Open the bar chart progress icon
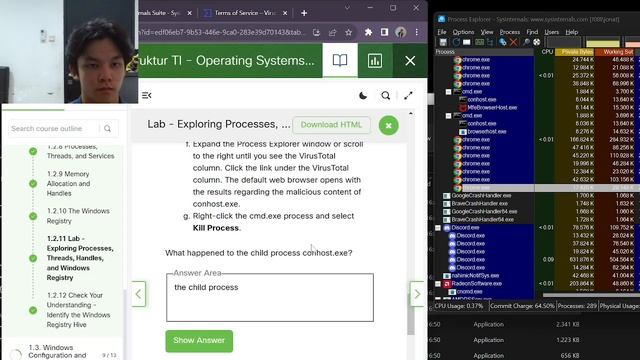640x360 pixels. [x=375, y=60]
